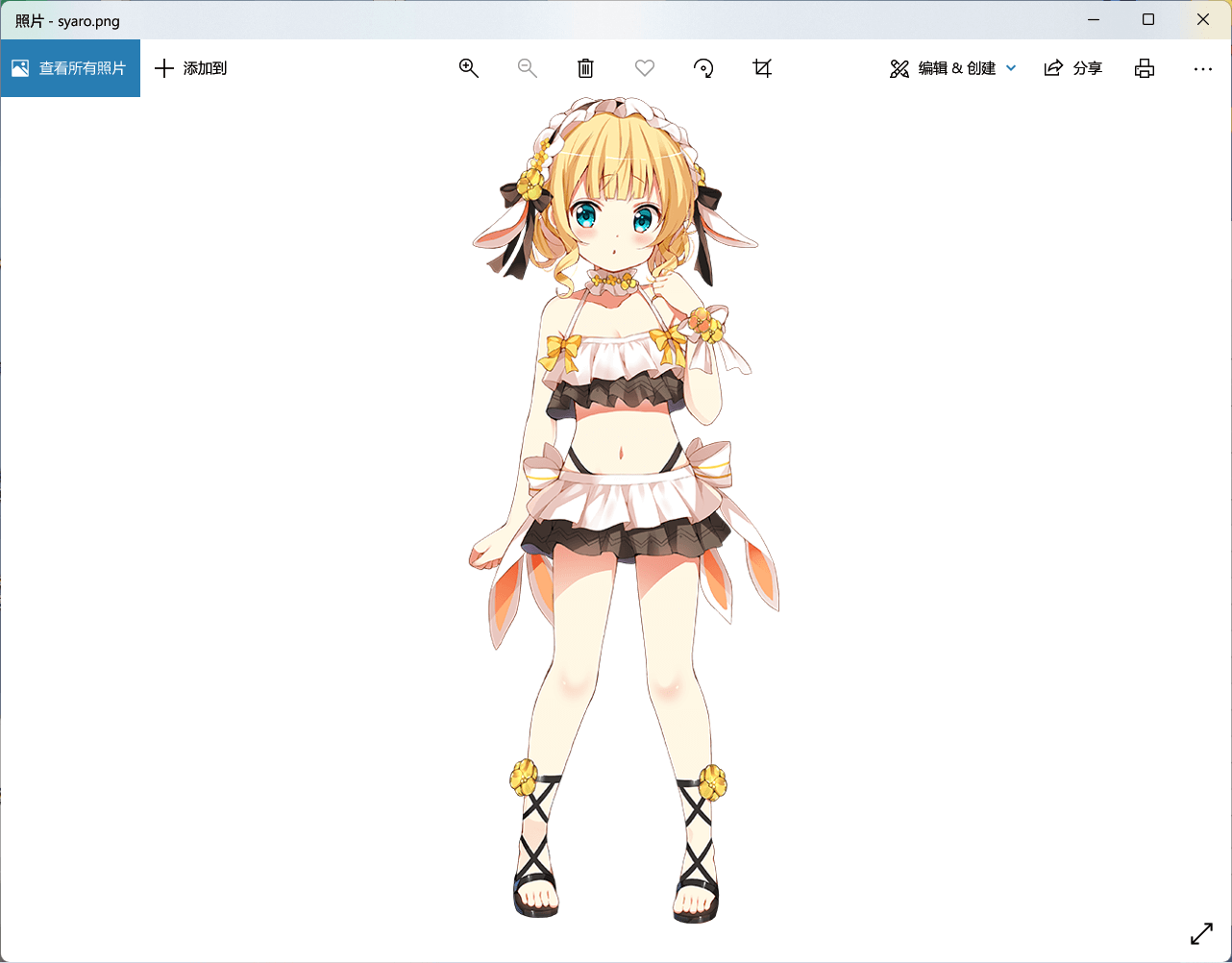
Task: Open the three-dot more options menu
Action: [x=1202, y=68]
